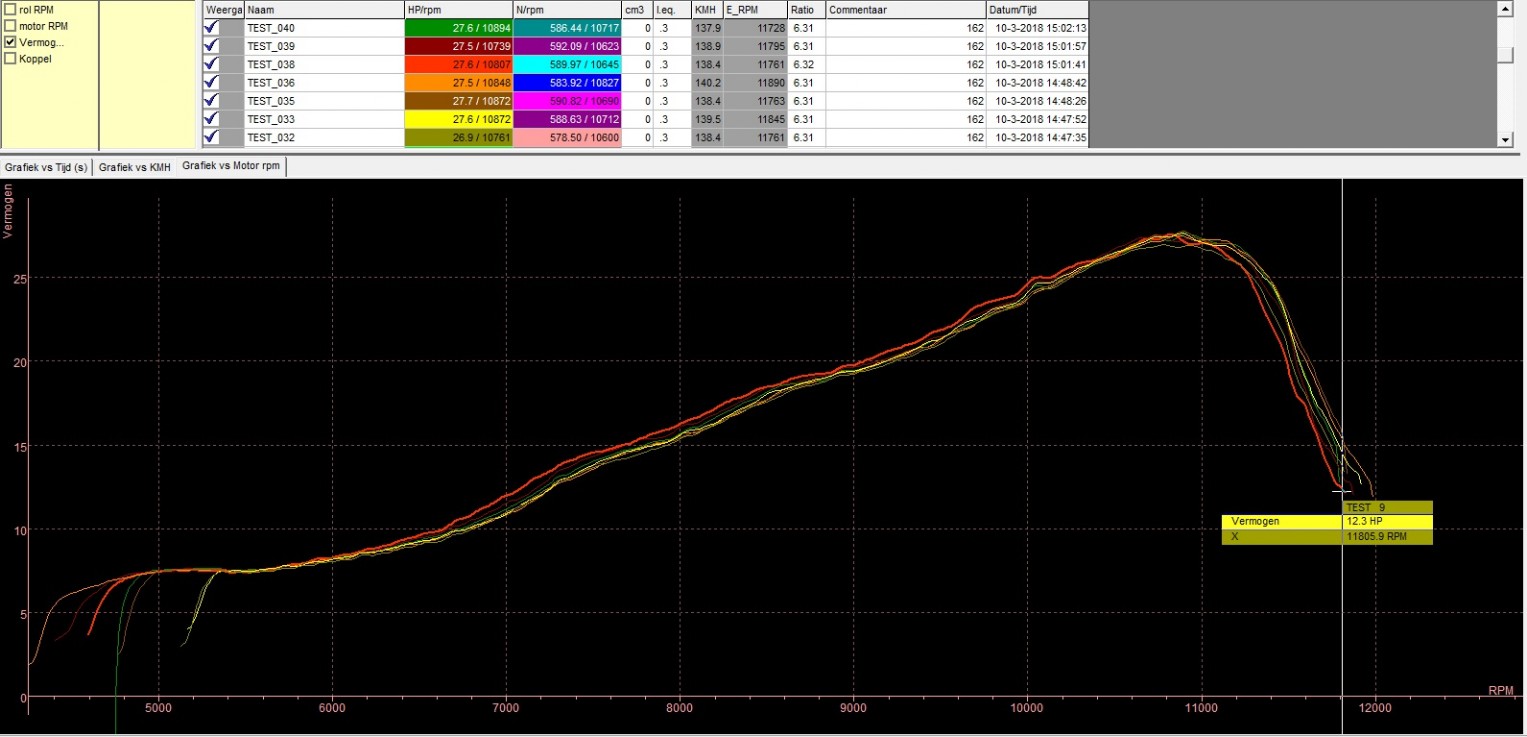1527x737 pixels.
Task: Toggle visibility checkmark for TEST_038
Action: coord(211,64)
